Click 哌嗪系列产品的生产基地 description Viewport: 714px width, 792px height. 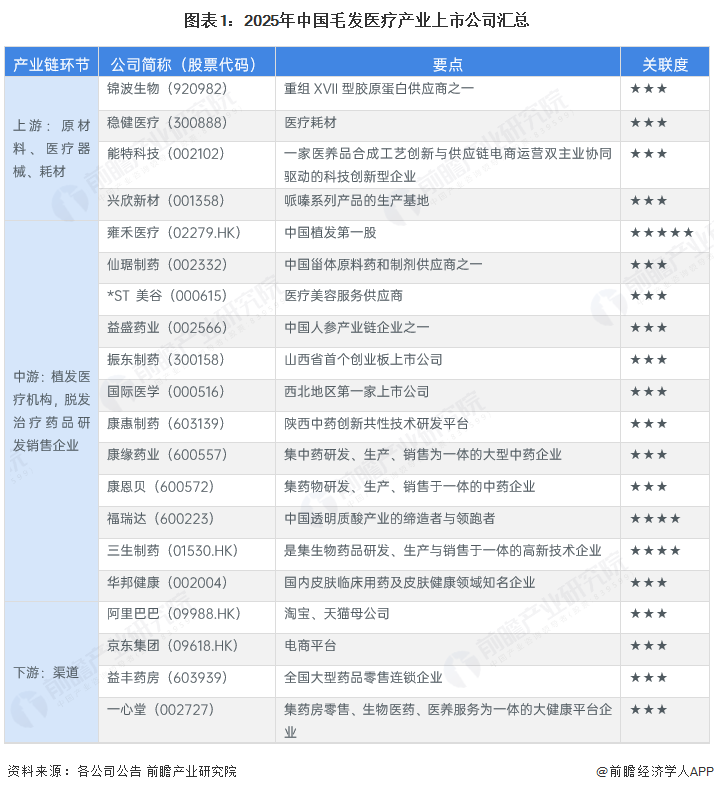click(x=356, y=201)
